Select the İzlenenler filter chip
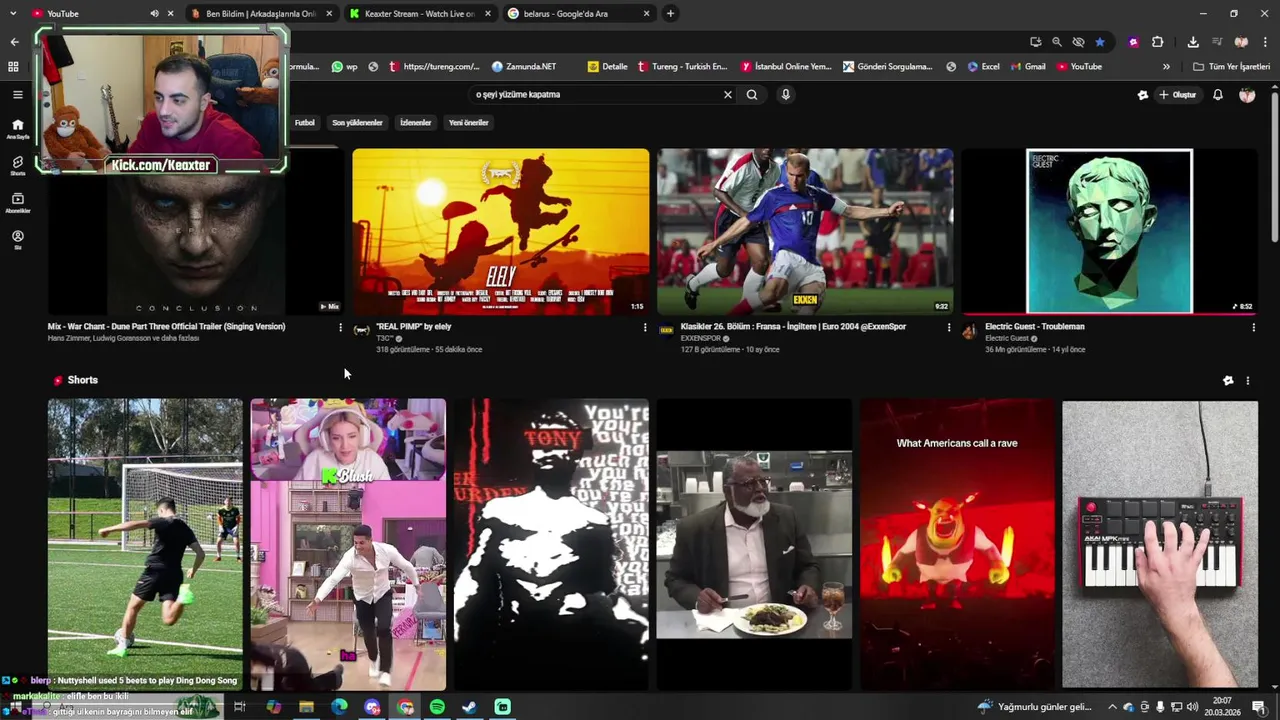Viewport: 1280px width, 720px height. click(415, 123)
